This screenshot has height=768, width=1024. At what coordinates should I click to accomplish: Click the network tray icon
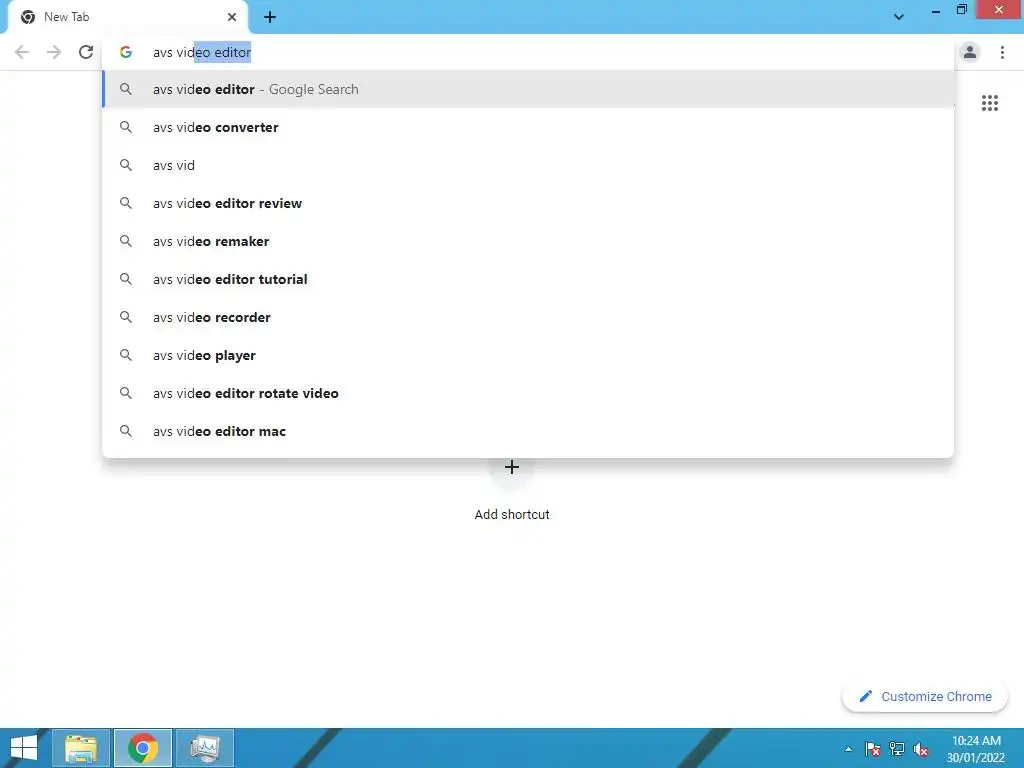pos(897,749)
